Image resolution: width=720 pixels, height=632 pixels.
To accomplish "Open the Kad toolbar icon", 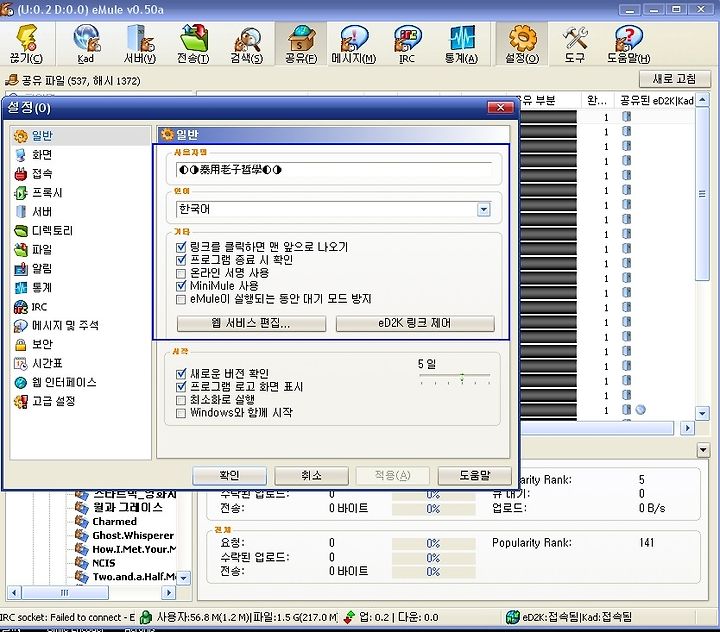I will coord(86,44).
